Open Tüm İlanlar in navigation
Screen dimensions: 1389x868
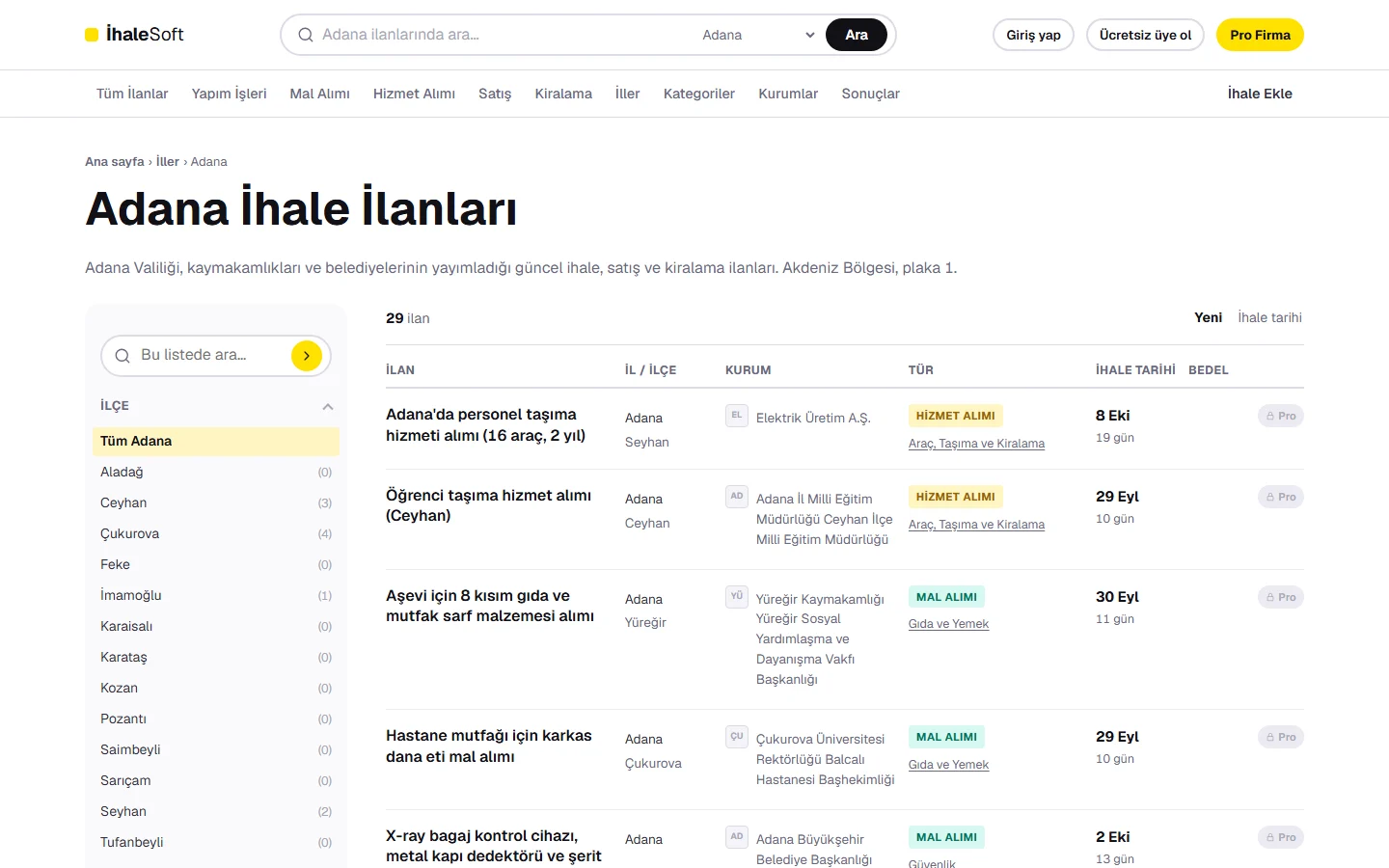pyautogui.click(x=132, y=94)
